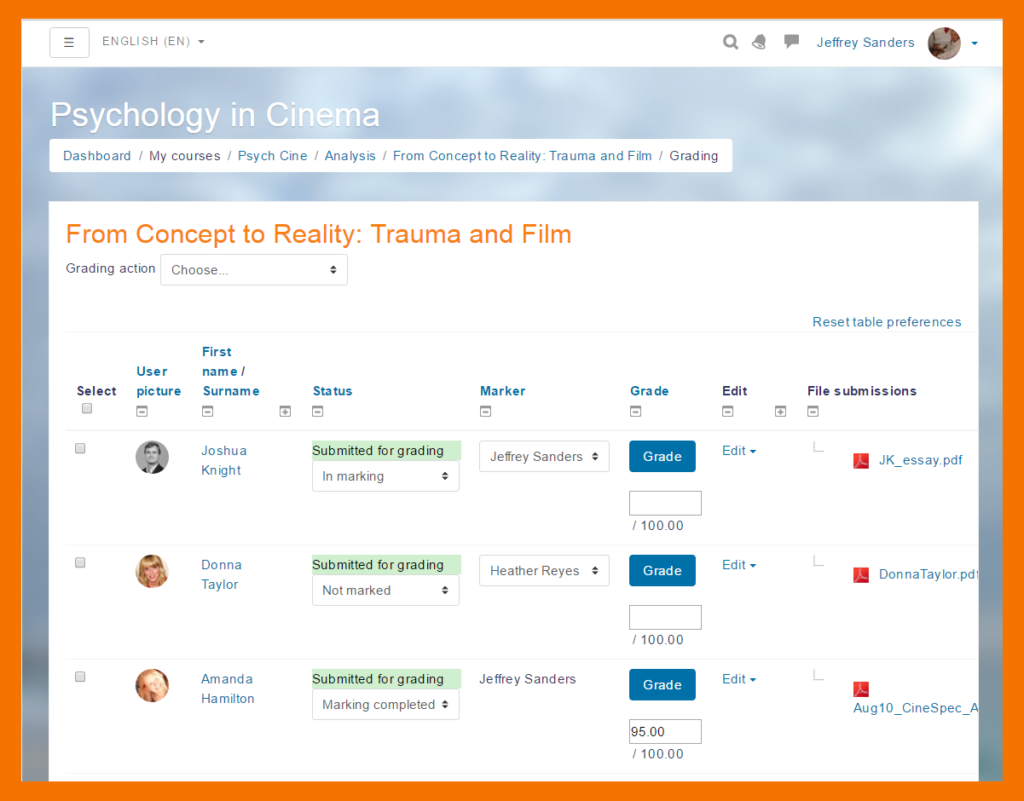Open the search magnifier icon
Viewport: 1024px width, 801px height.
coord(730,41)
